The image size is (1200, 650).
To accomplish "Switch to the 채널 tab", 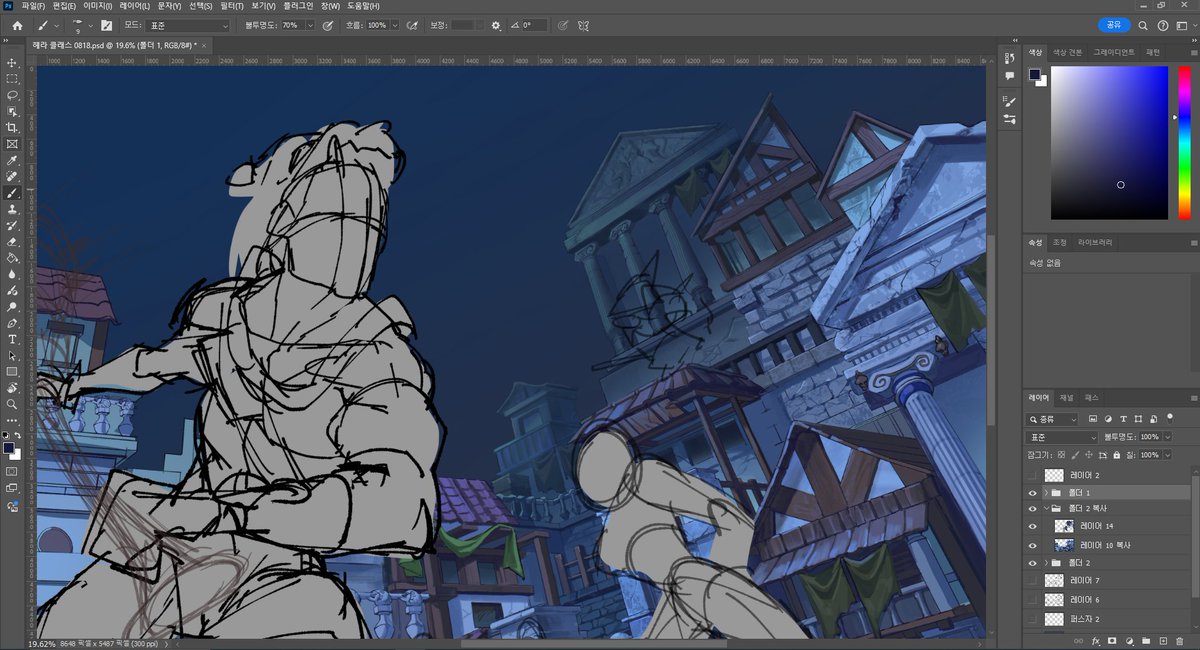I will (1066, 397).
